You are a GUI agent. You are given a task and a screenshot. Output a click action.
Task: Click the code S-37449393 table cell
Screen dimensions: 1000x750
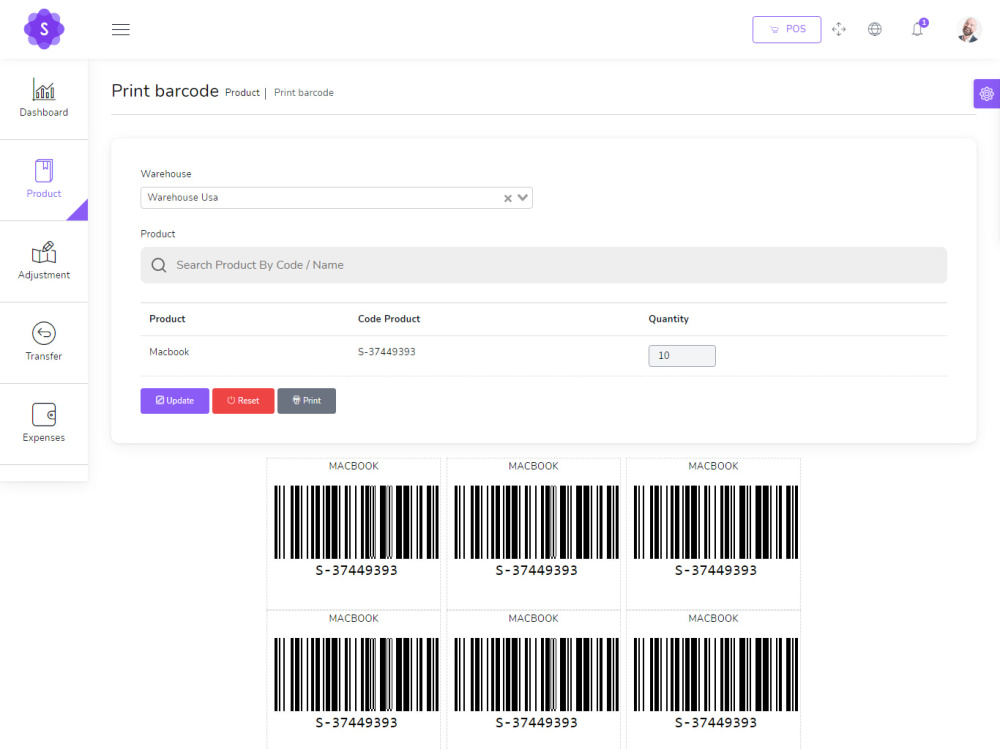coord(386,352)
